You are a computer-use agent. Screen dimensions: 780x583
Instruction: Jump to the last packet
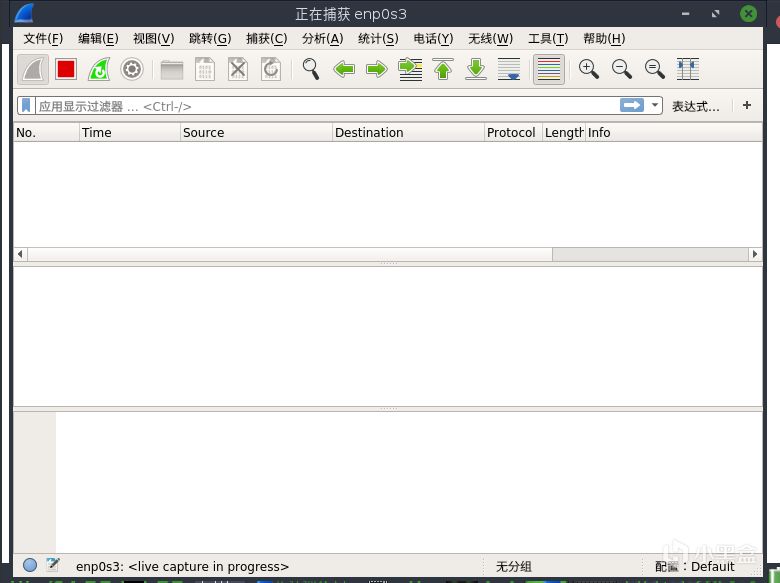click(x=476, y=69)
